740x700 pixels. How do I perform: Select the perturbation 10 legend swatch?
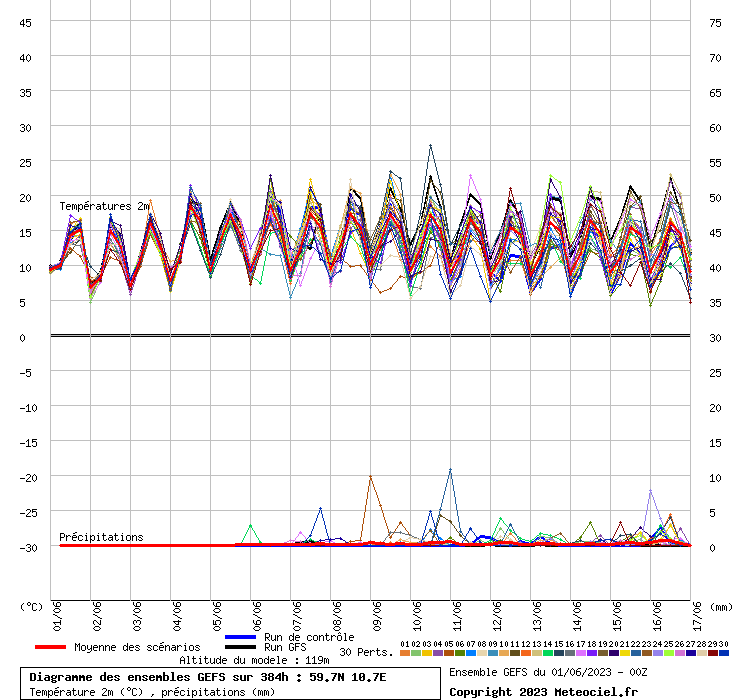[x=504, y=653]
